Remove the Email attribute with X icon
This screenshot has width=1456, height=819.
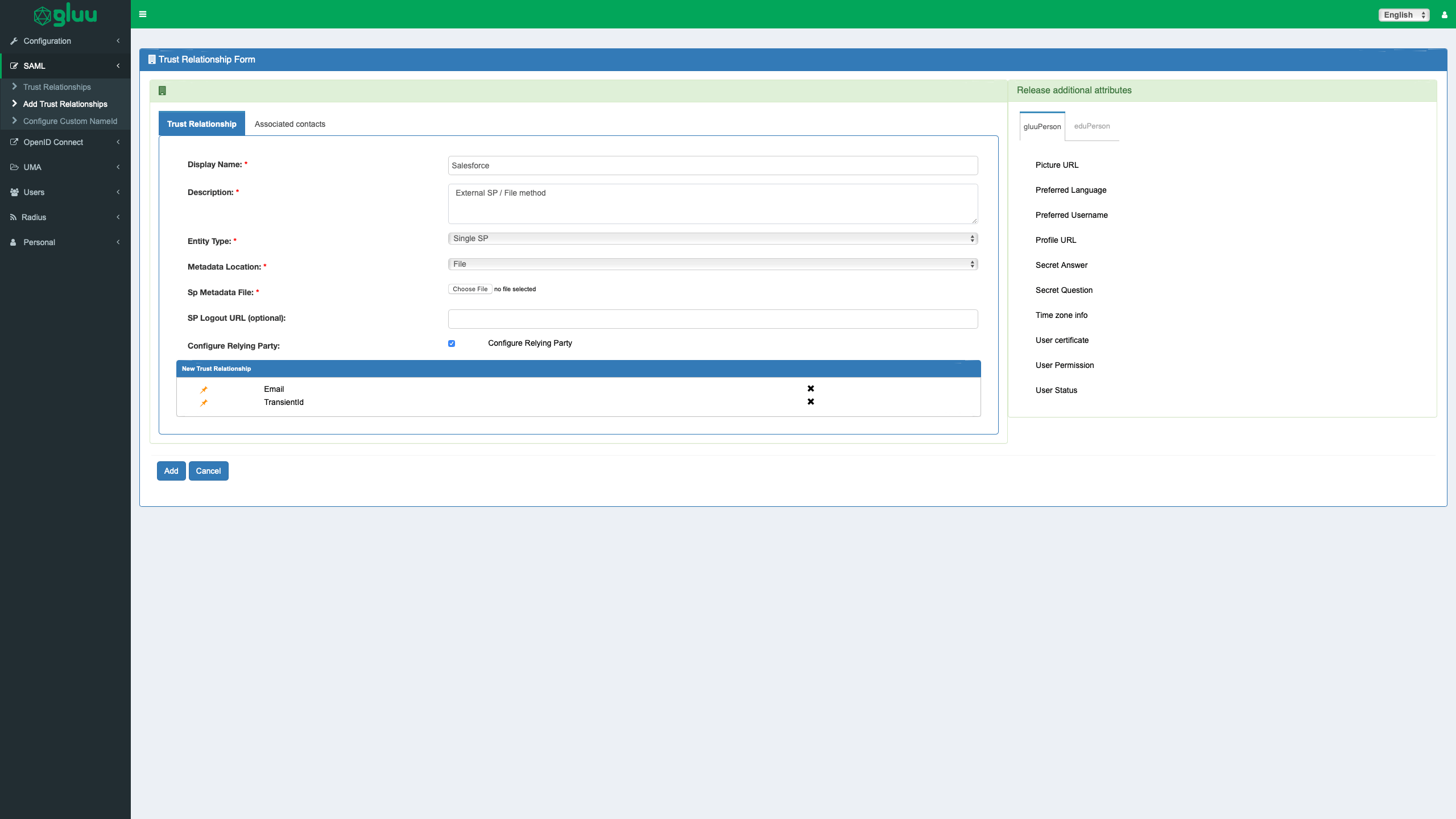click(810, 388)
